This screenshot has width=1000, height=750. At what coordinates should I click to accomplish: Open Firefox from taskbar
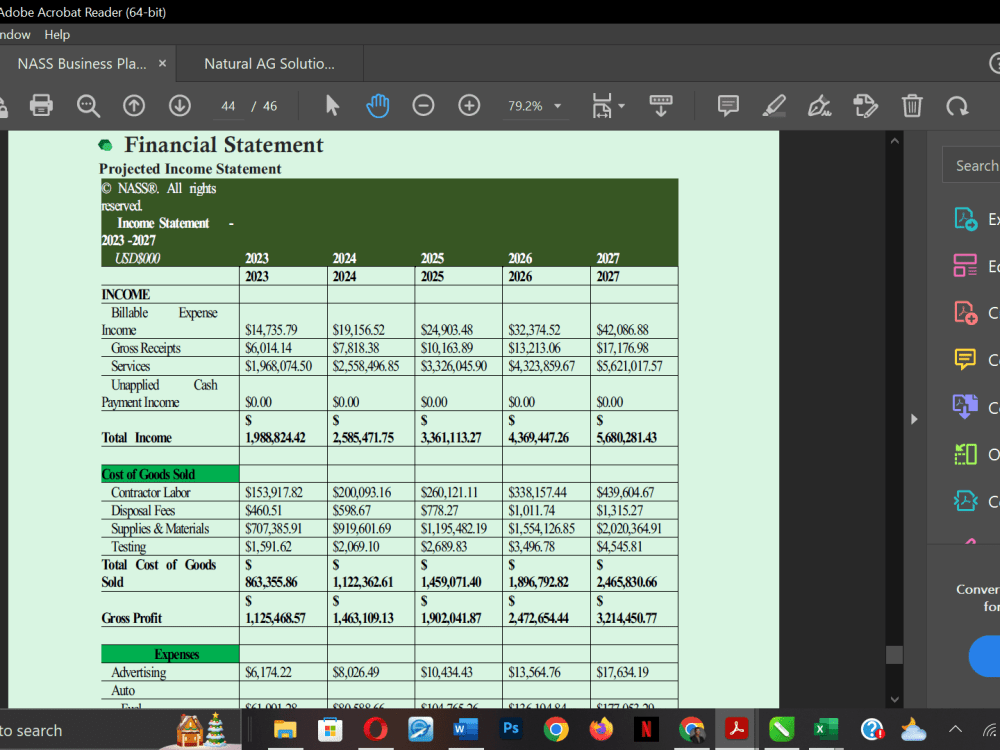point(601,729)
